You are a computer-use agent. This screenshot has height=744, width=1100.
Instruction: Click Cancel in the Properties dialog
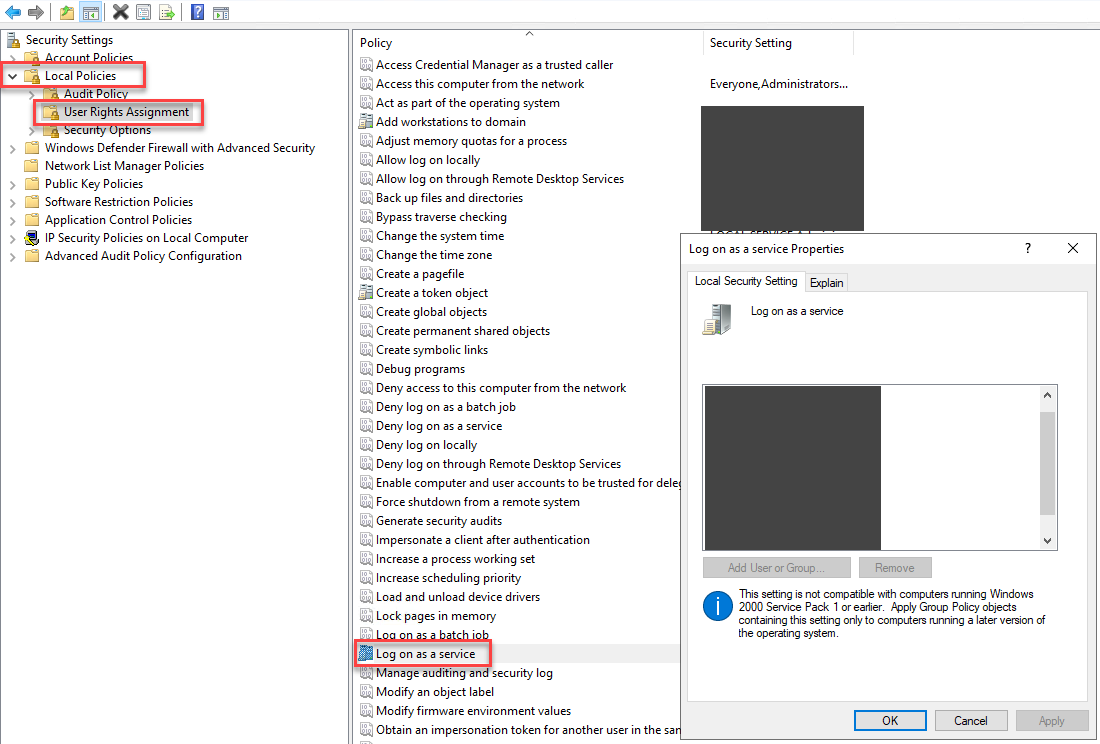tap(970, 720)
